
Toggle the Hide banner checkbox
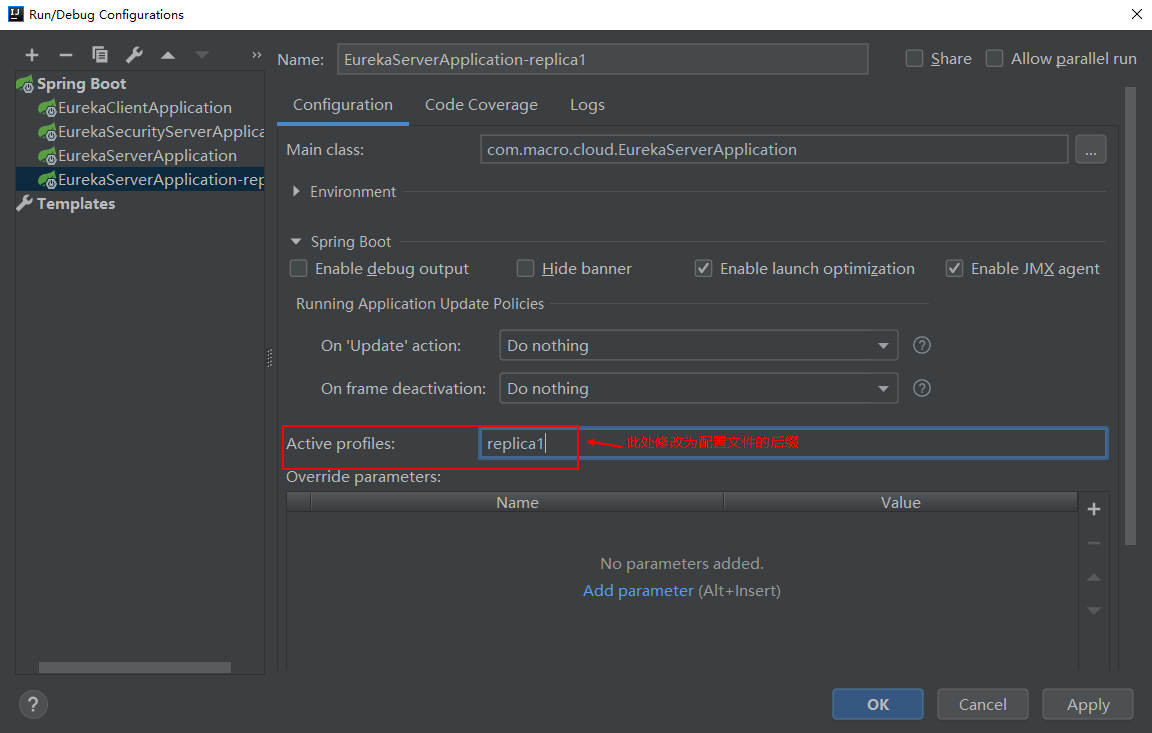point(526,269)
